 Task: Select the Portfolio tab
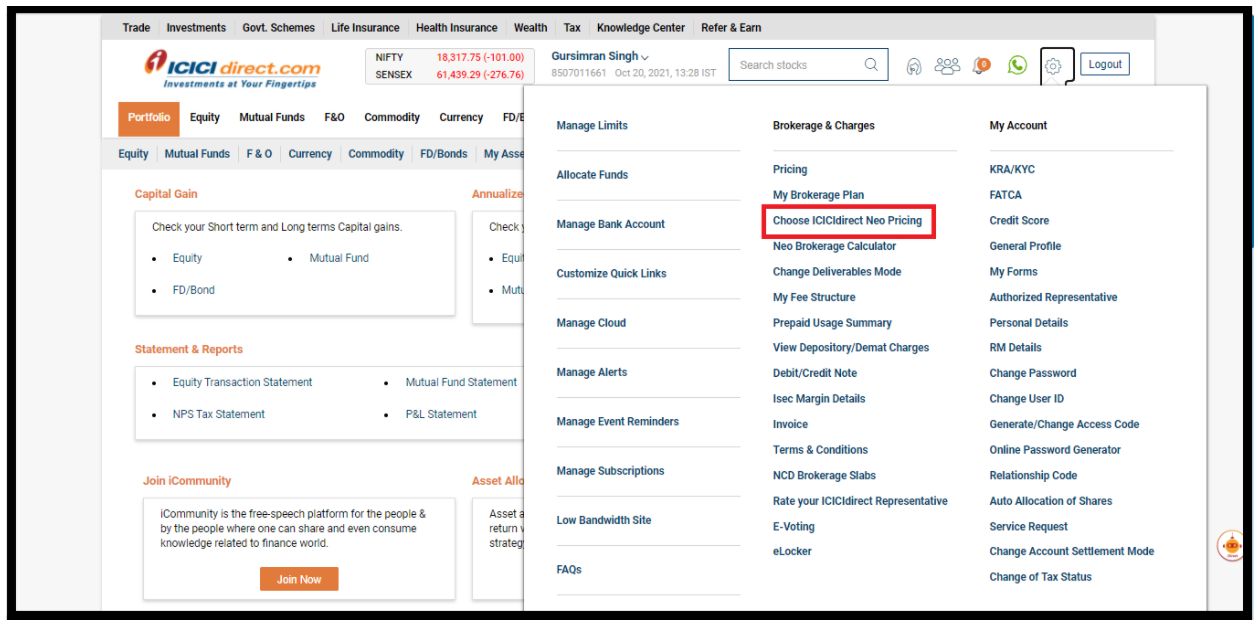click(x=149, y=117)
